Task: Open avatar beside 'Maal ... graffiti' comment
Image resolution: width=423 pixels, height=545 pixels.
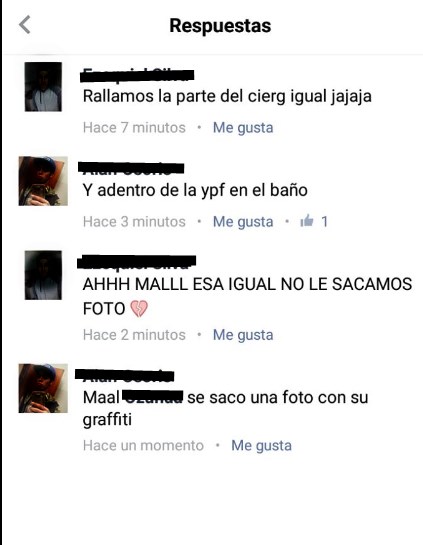Action: click(x=43, y=388)
